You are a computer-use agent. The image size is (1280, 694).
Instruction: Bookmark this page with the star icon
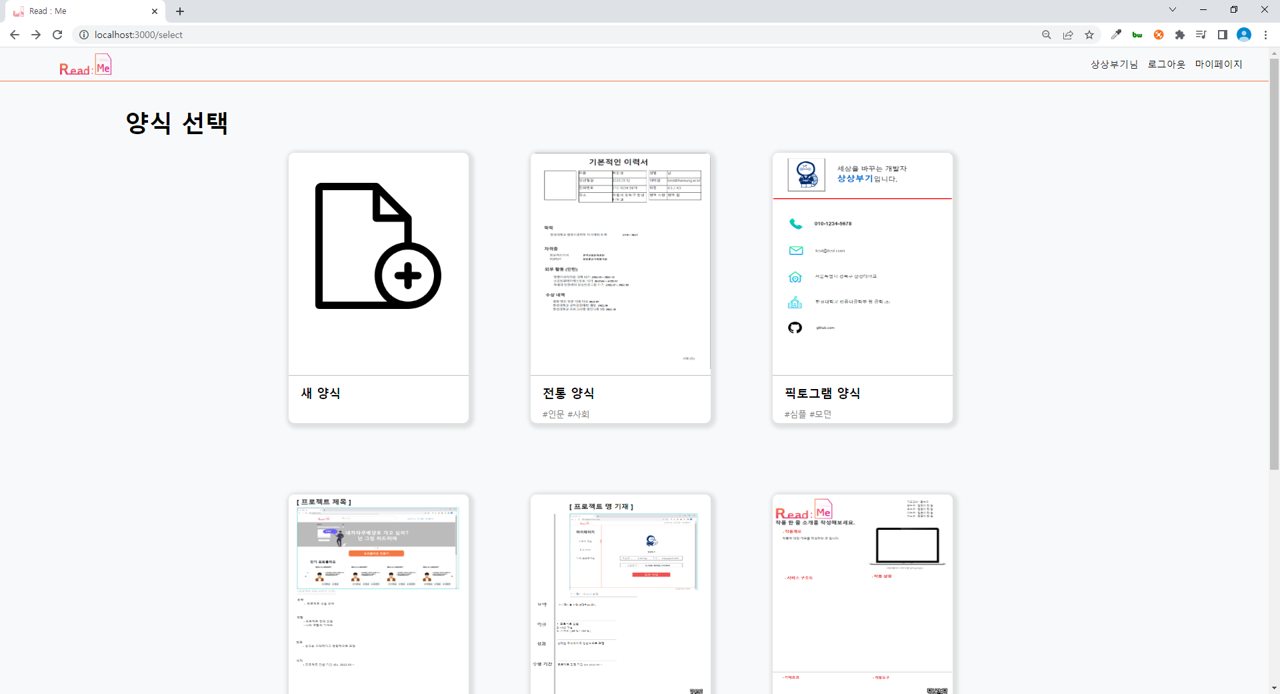point(1089,35)
